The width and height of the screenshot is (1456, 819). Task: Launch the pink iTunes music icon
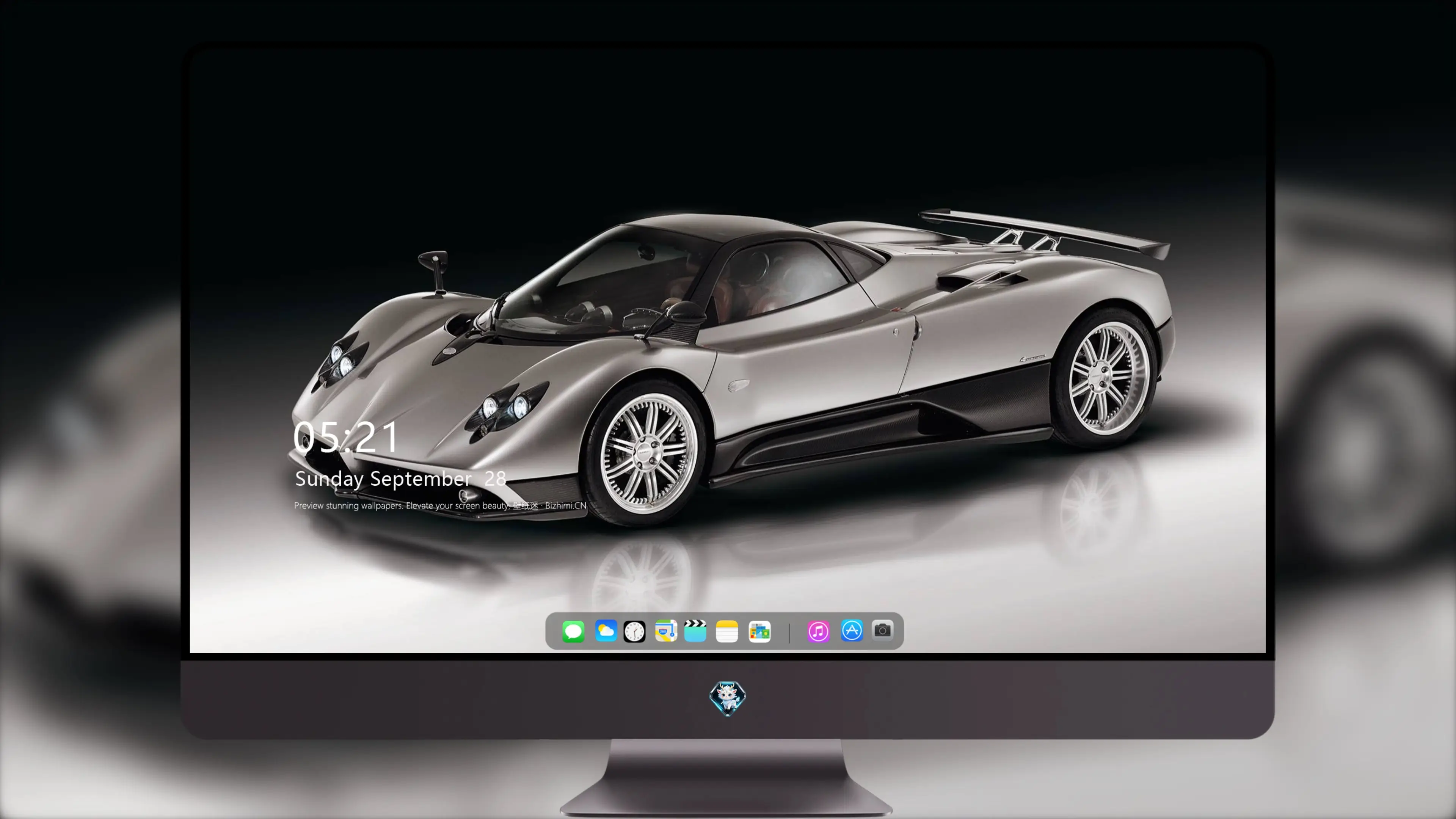tap(819, 631)
